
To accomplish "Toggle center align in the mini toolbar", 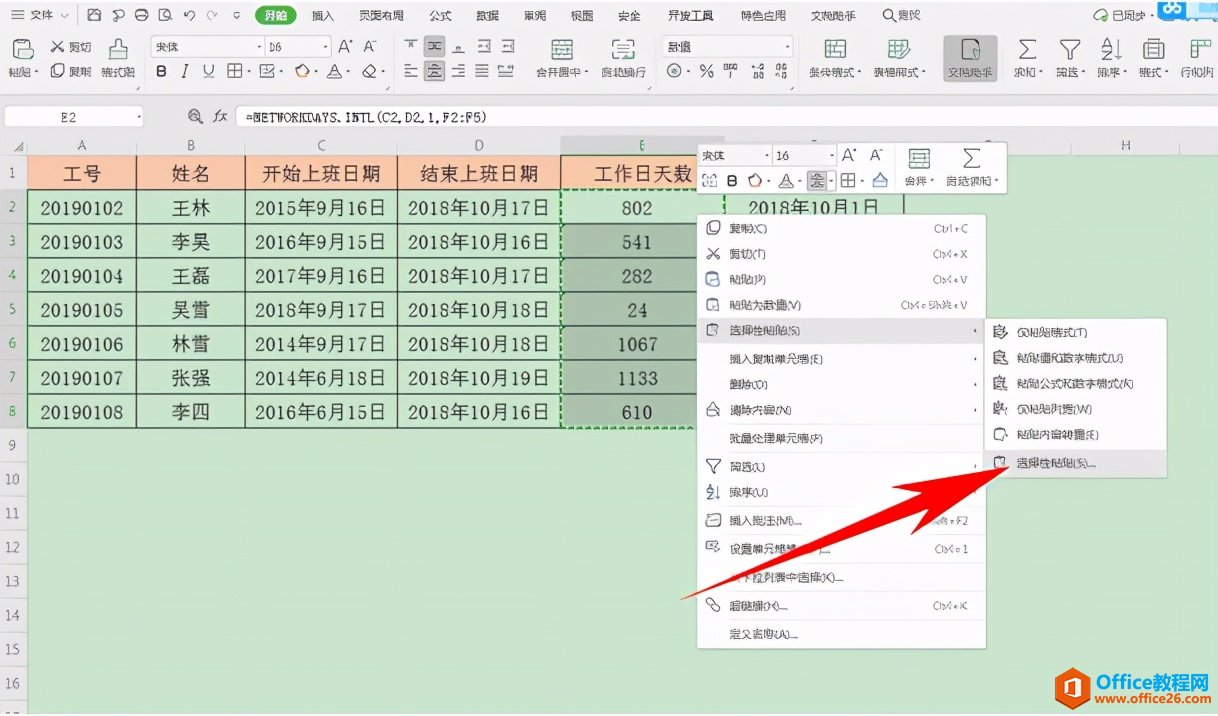I will point(817,181).
